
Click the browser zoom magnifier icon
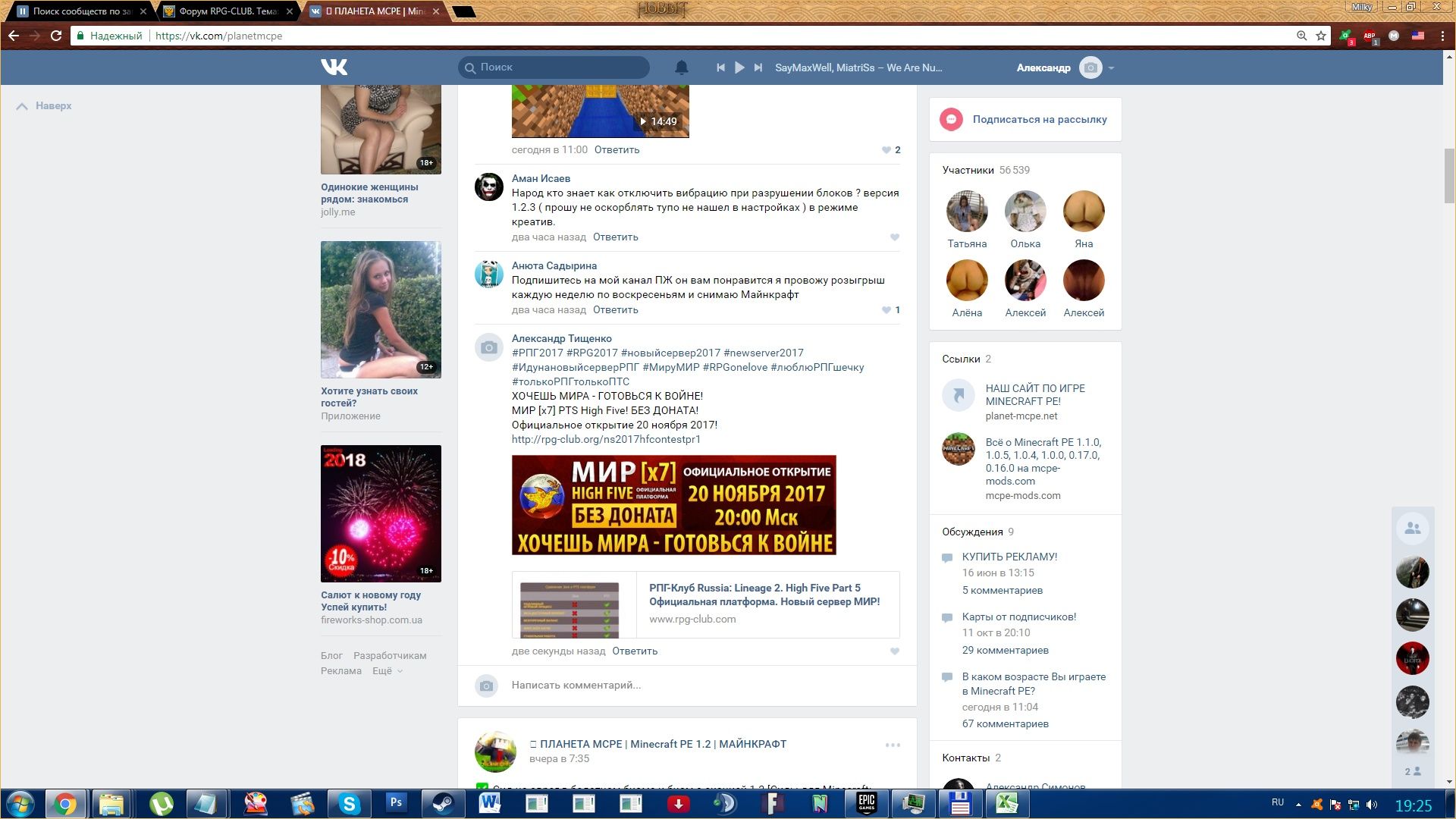[1301, 36]
